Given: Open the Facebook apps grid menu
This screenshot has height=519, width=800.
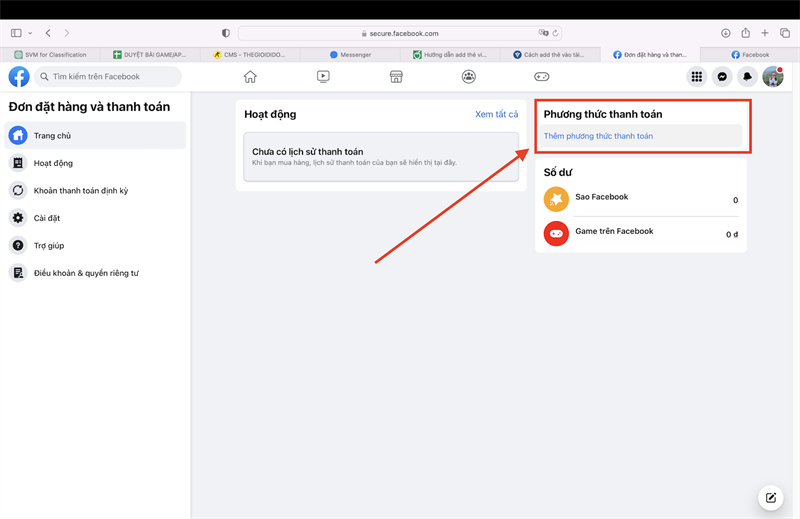Looking at the screenshot, I should pos(697,77).
